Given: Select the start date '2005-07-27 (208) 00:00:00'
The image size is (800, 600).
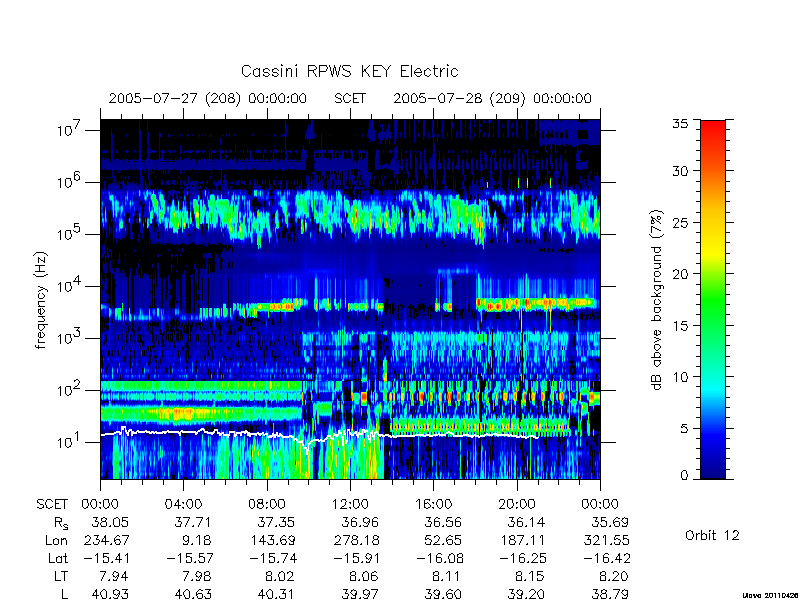Looking at the screenshot, I should (x=208, y=98).
